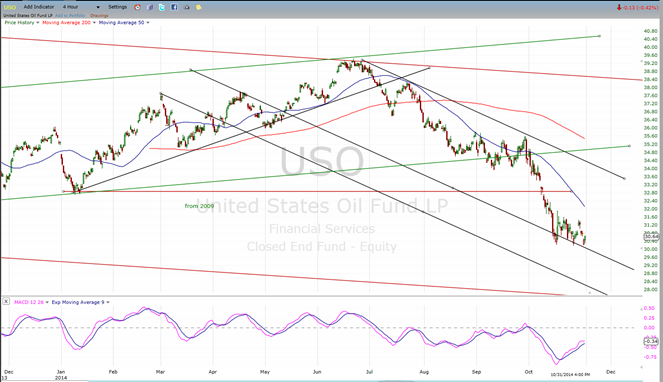Click the -0.34 MACD value tag
Image resolution: width=663 pixels, height=382 pixels.
point(651,341)
